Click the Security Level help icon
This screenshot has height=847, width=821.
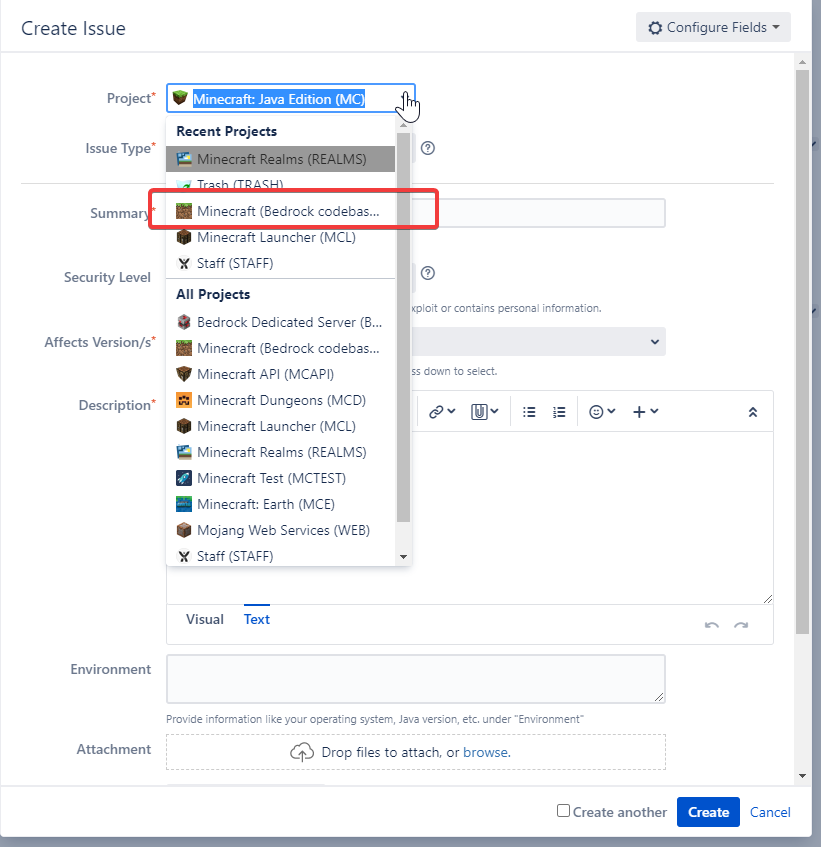point(428,273)
